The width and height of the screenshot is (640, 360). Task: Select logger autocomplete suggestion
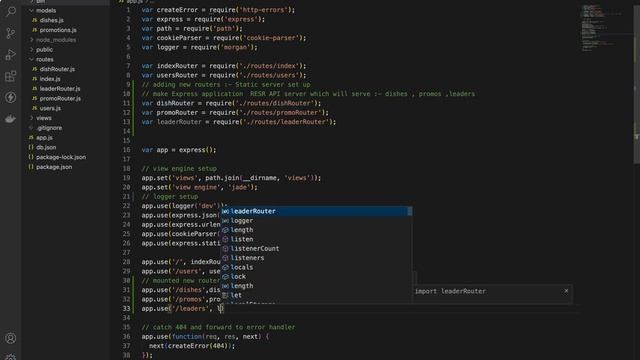(x=316, y=221)
